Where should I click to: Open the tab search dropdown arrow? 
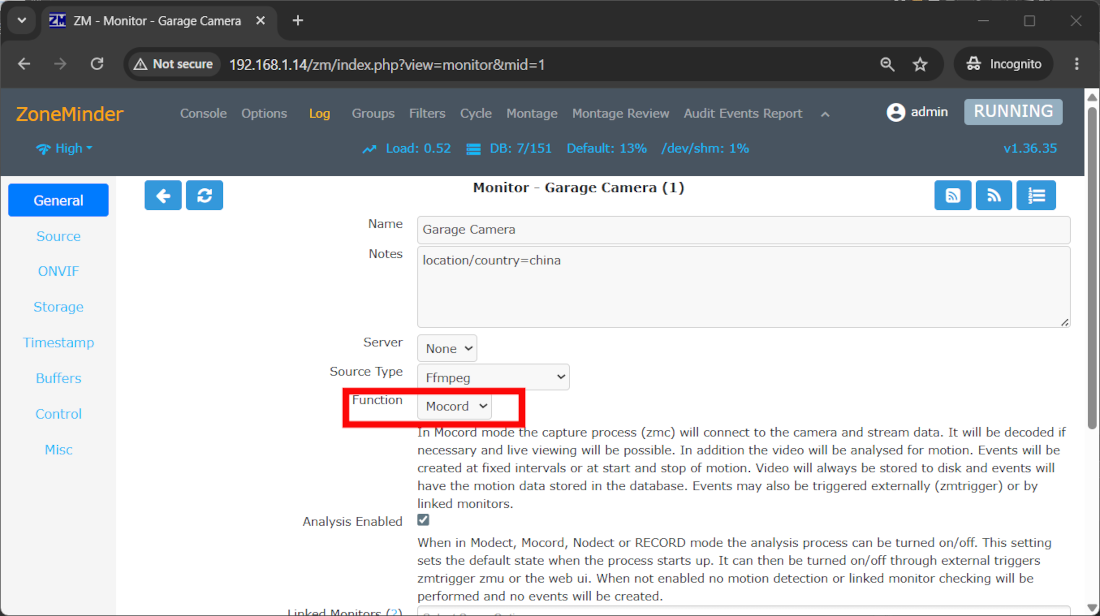pos(22,20)
